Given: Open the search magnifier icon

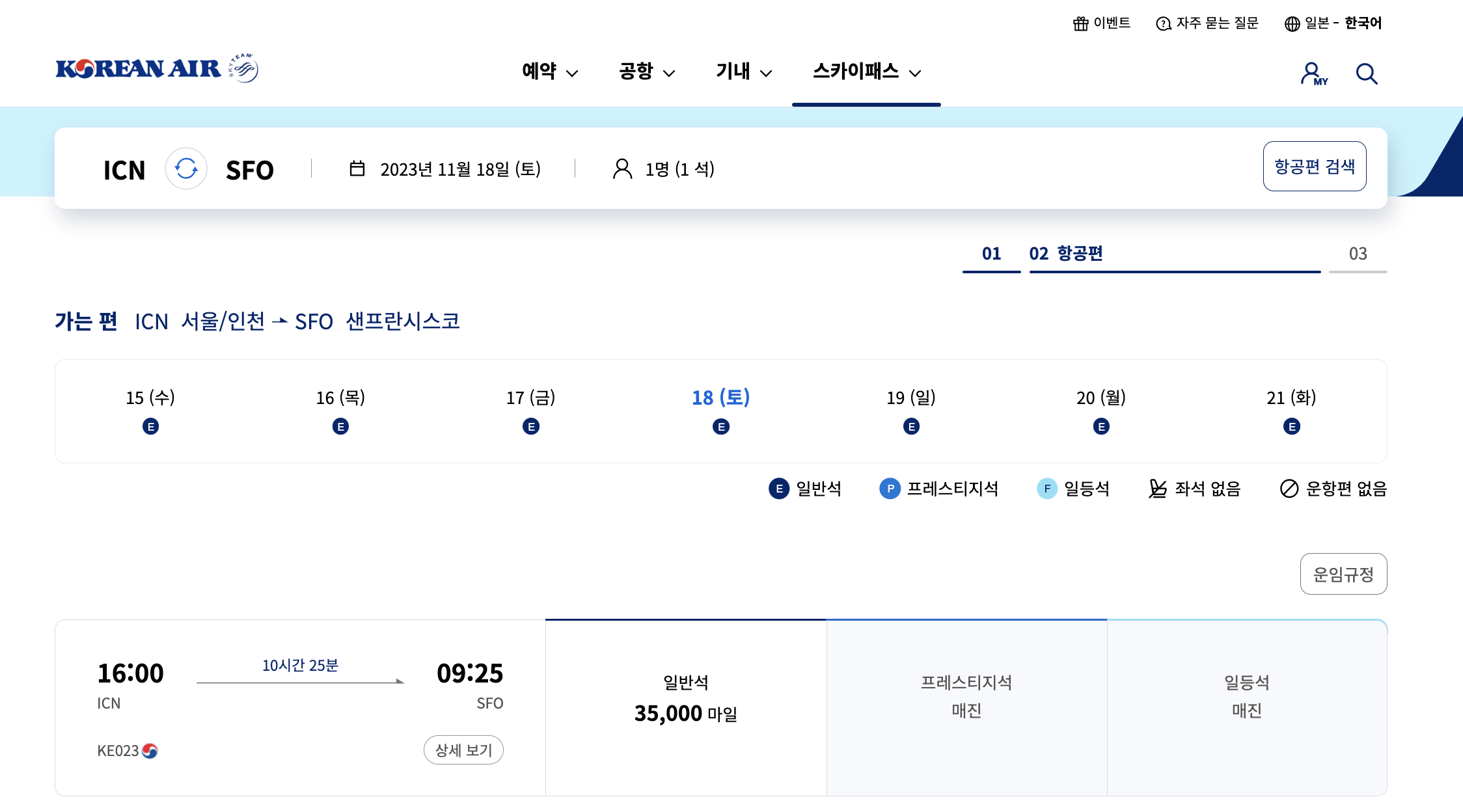Looking at the screenshot, I should tap(1367, 74).
